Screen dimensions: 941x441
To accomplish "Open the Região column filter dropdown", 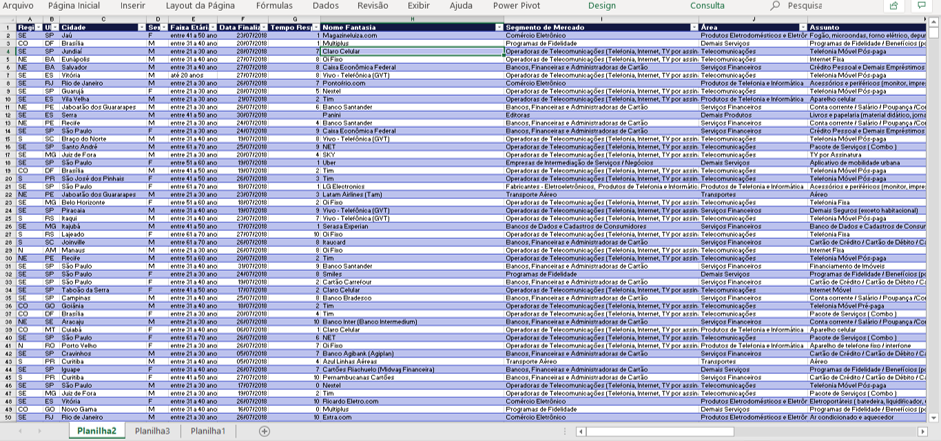I will pyautogui.click(x=38, y=28).
